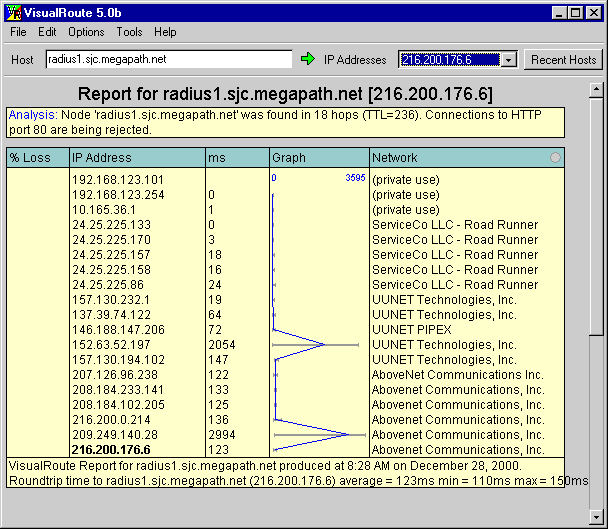Click the Network column header
Screen dimensions: 608x529
467,157
